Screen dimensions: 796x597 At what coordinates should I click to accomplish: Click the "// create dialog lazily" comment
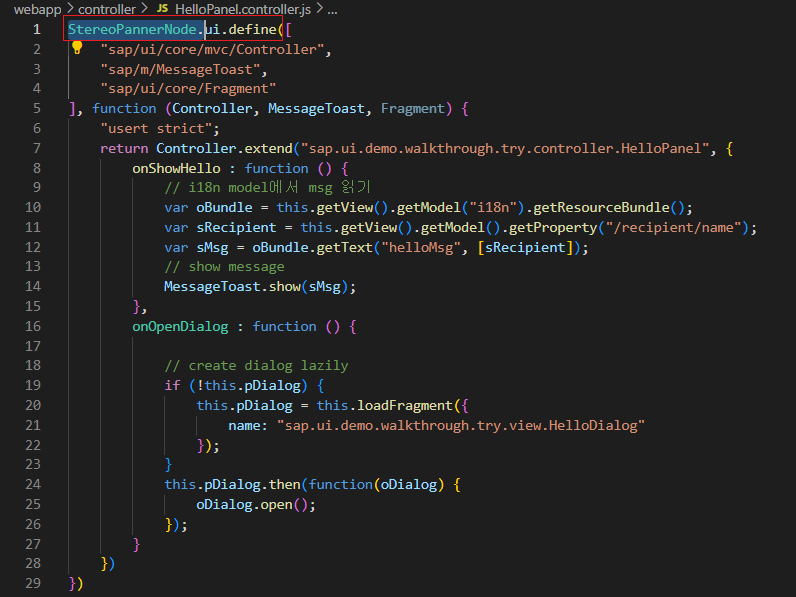(256, 366)
